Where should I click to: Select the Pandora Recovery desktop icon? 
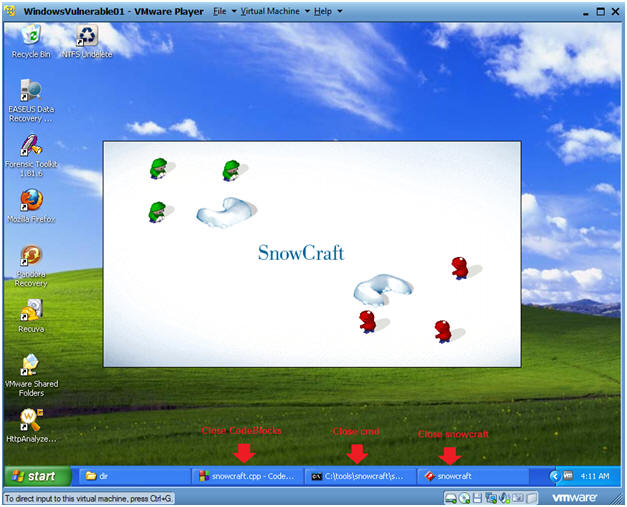click(x=31, y=266)
